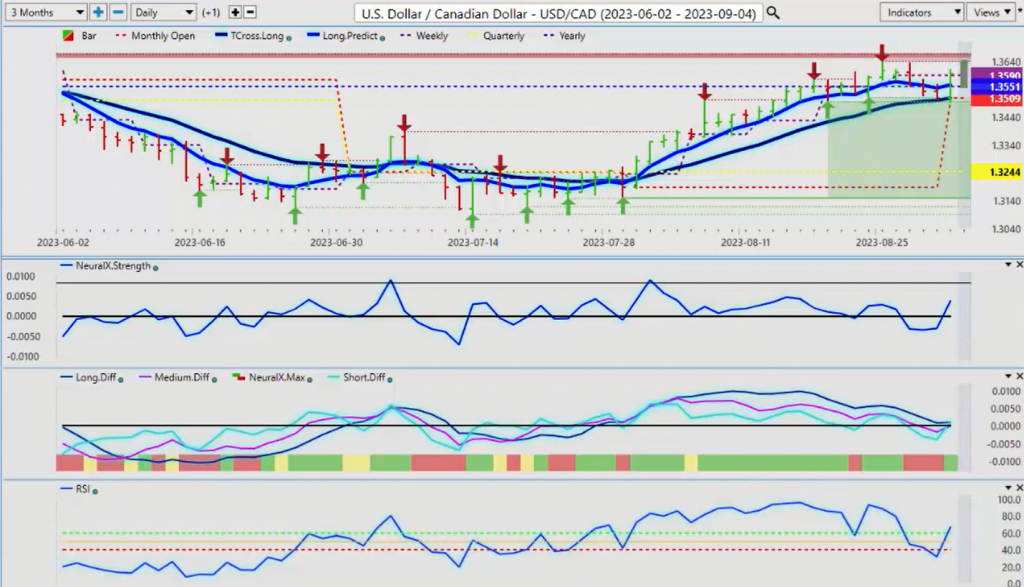This screenshot has width=1024, height=587.
Task: Click the yellow 1.3244 price tag
Action: point(997,172)
